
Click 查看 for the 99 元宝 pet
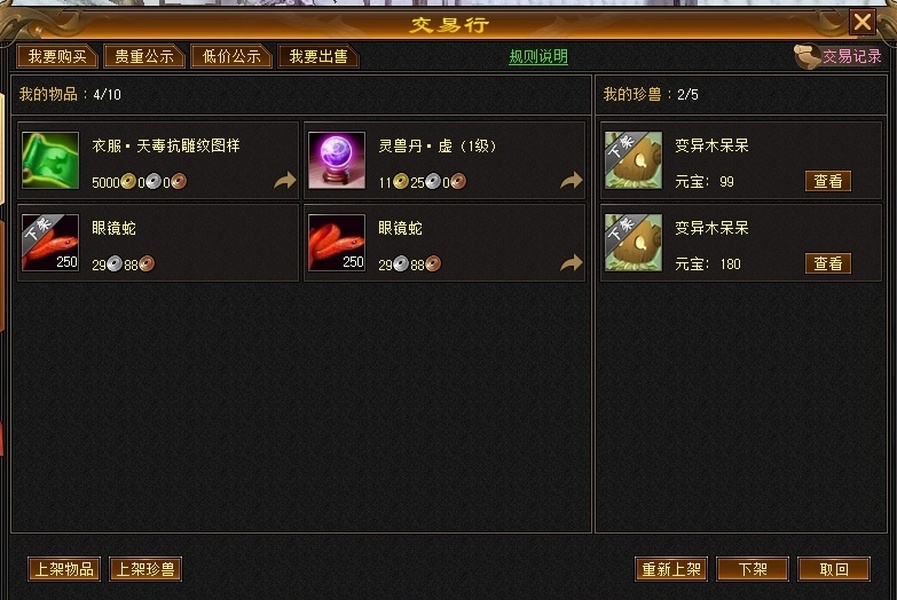coord(828,181)
